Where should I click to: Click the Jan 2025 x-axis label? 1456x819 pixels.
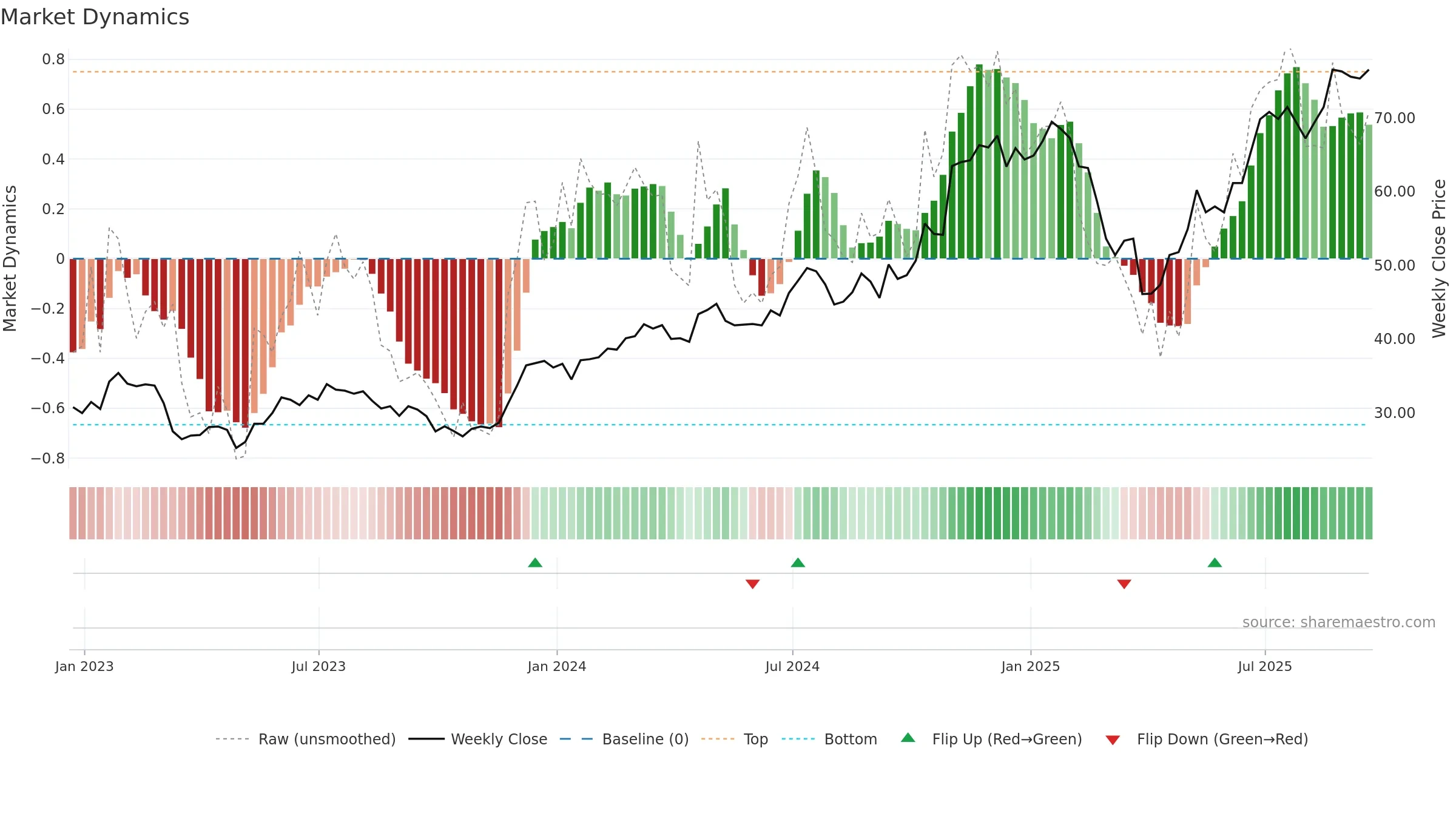tap(1031, 666)
